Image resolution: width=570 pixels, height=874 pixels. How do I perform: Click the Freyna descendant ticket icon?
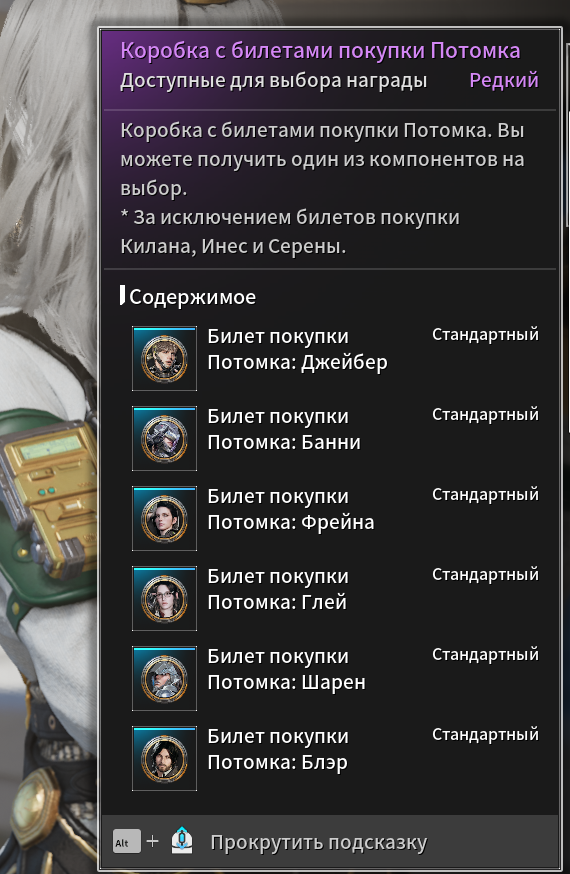[x=164, y=518]
